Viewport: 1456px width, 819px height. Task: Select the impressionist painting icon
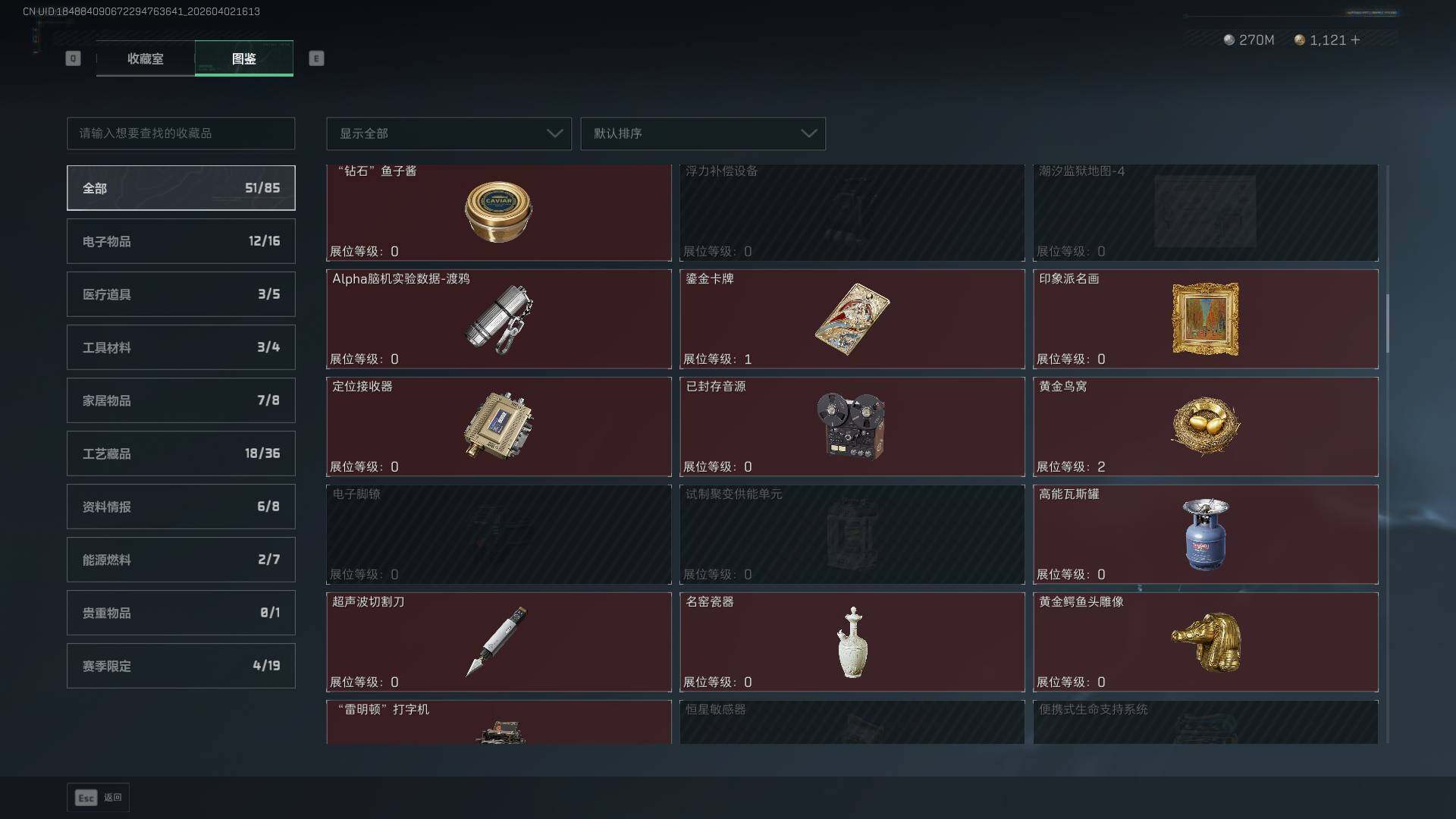(x=1205, y=319)
